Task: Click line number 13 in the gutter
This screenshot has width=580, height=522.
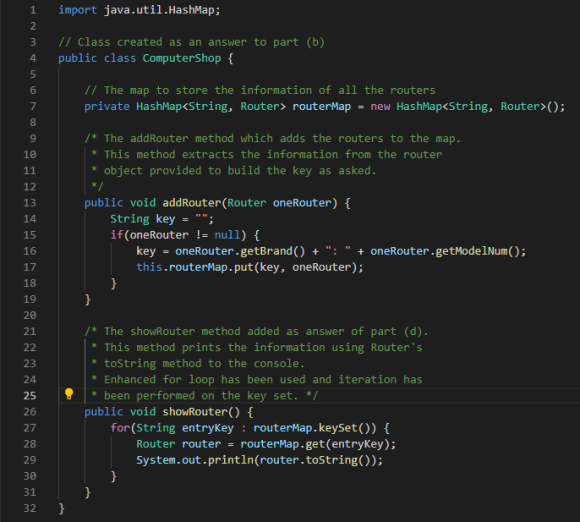Action: [30, 203]
